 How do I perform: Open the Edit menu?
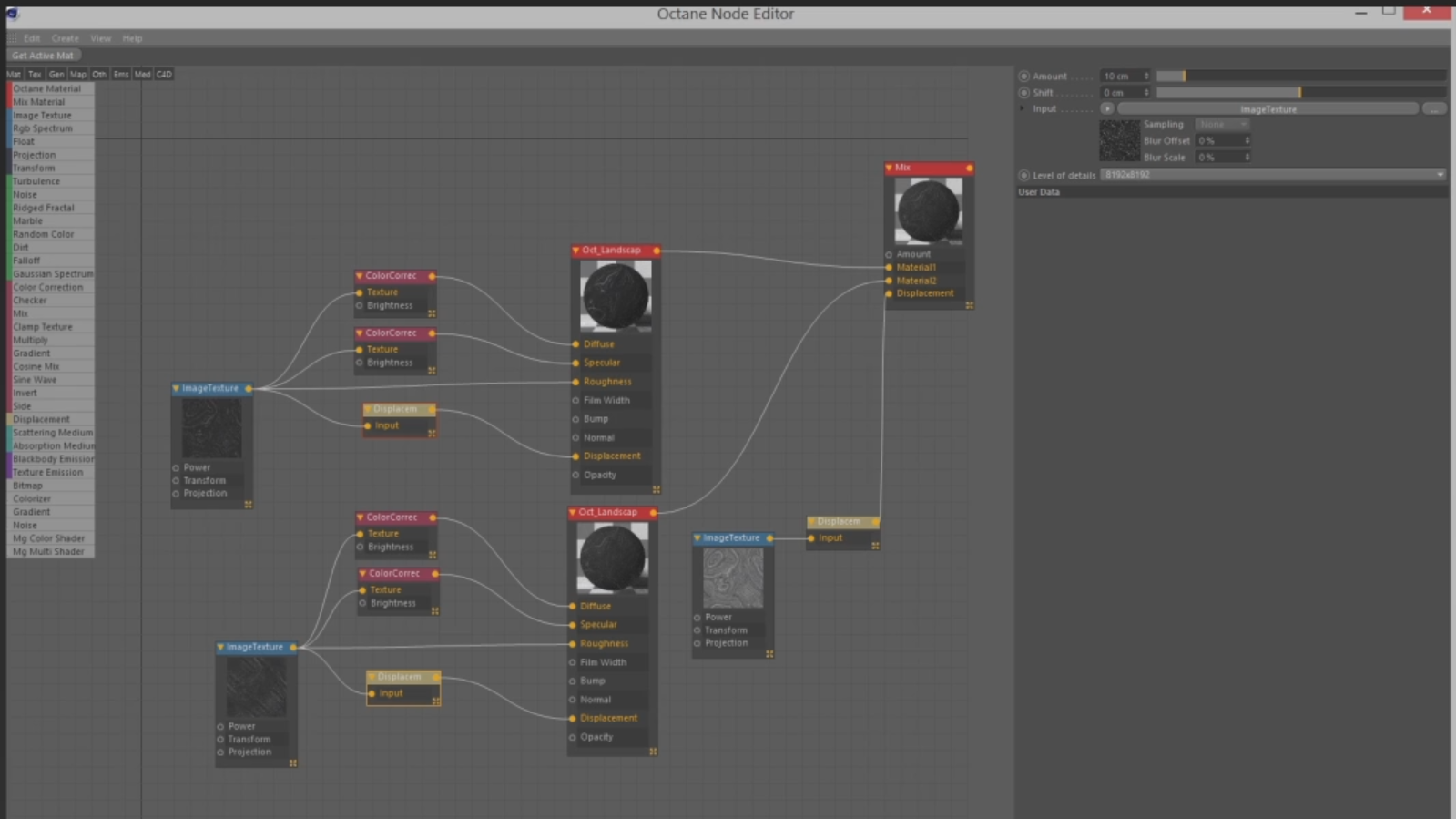tap(32, 38)
